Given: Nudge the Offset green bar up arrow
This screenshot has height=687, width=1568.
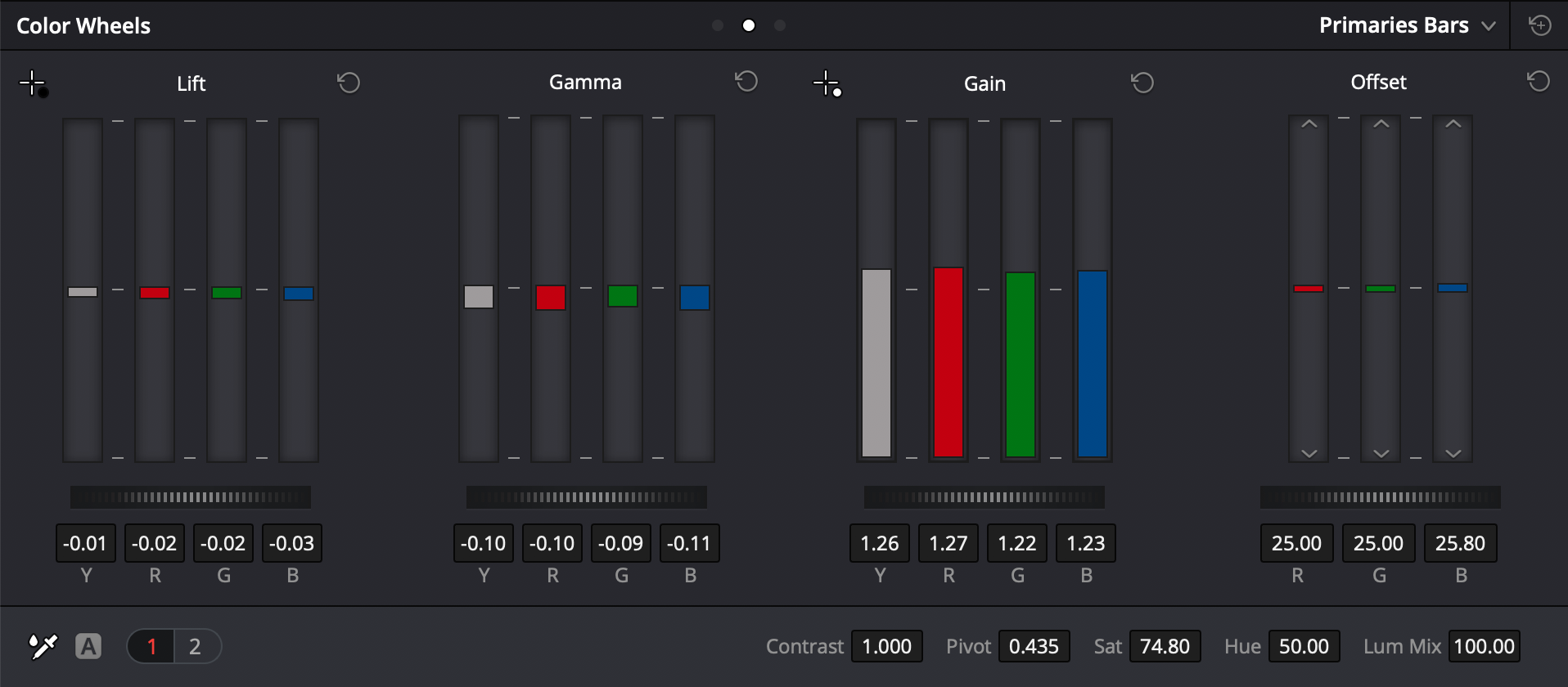Looking at the screenshot, I should (x=1381, y=124).
